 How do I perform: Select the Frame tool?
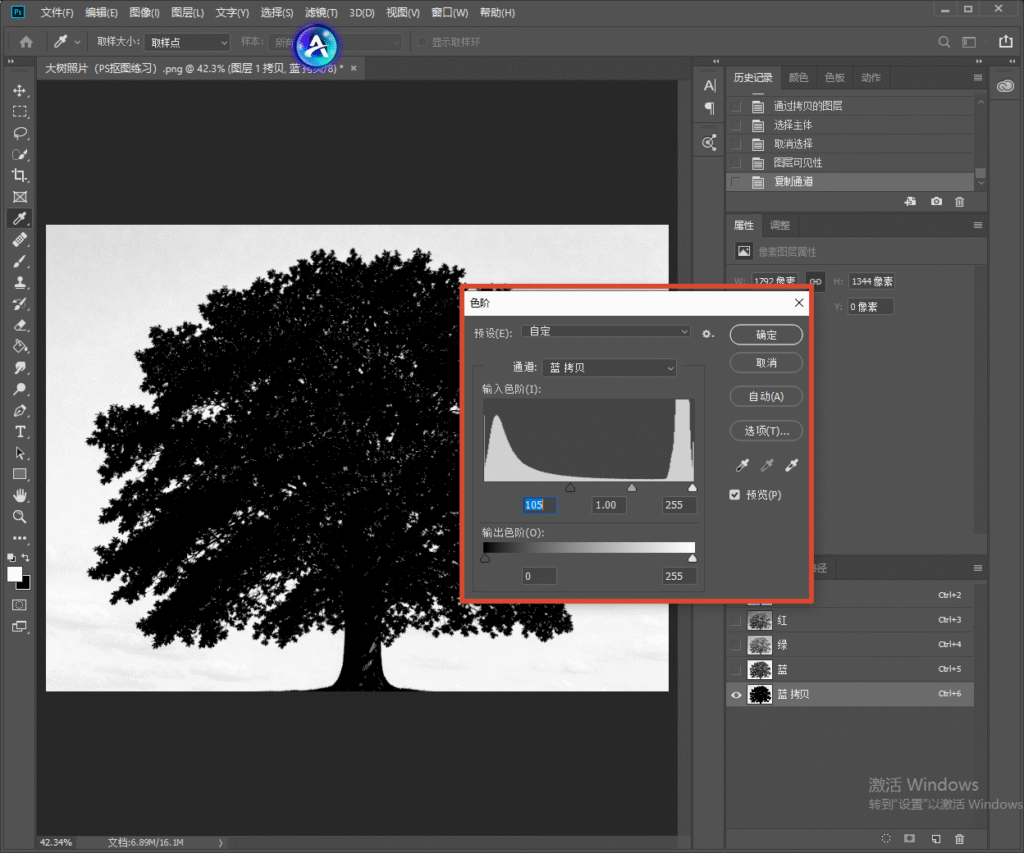click(20, 197)
